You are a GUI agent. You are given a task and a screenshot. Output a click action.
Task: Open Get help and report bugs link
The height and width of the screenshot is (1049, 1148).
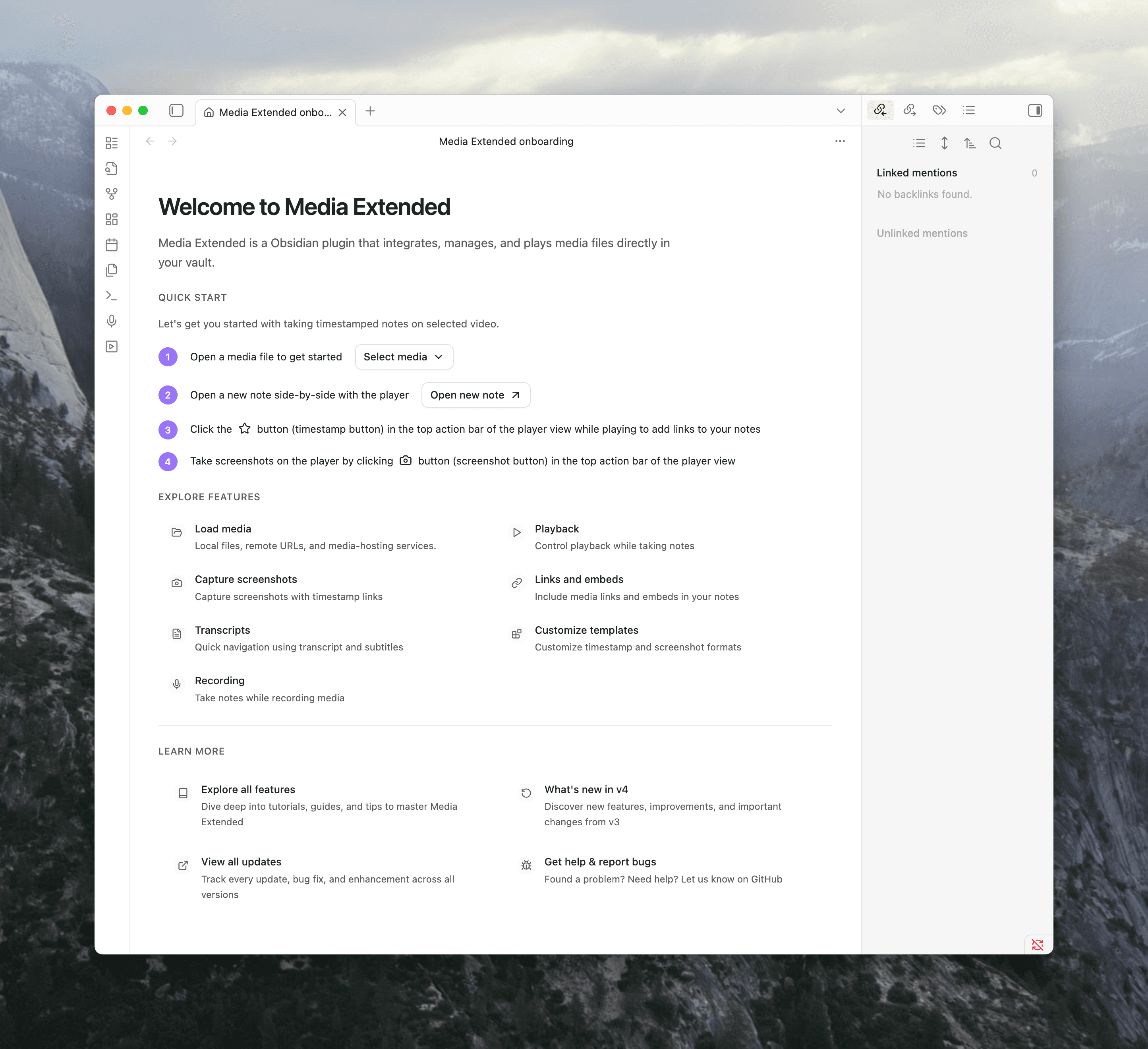click(600, 861)
